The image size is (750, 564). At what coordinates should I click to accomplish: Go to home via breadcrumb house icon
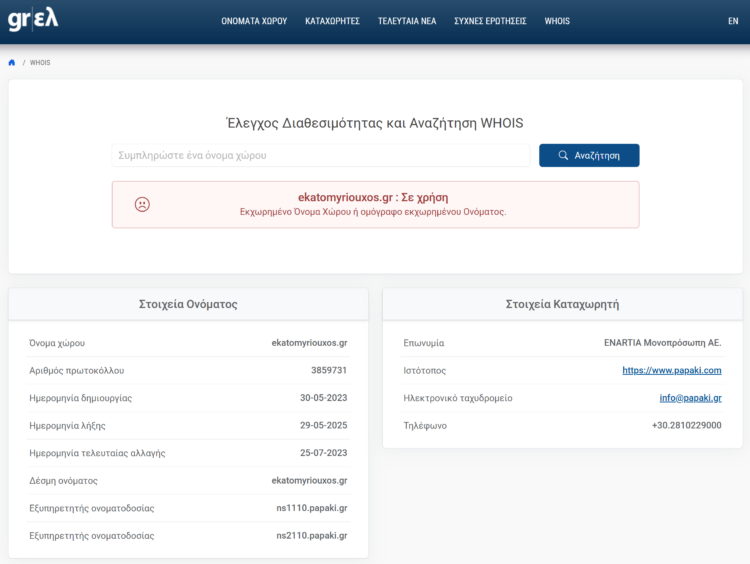[12, 63]
